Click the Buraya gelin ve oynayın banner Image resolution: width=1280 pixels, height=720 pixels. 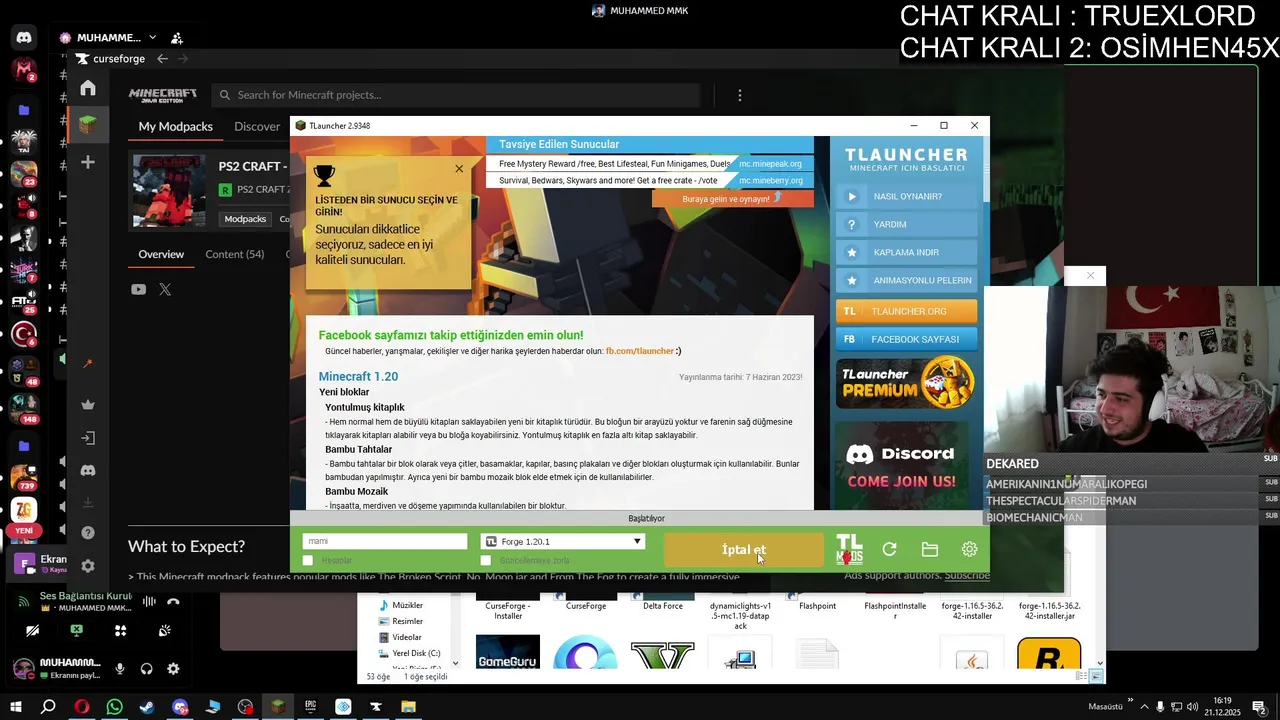tap(732, 198)
